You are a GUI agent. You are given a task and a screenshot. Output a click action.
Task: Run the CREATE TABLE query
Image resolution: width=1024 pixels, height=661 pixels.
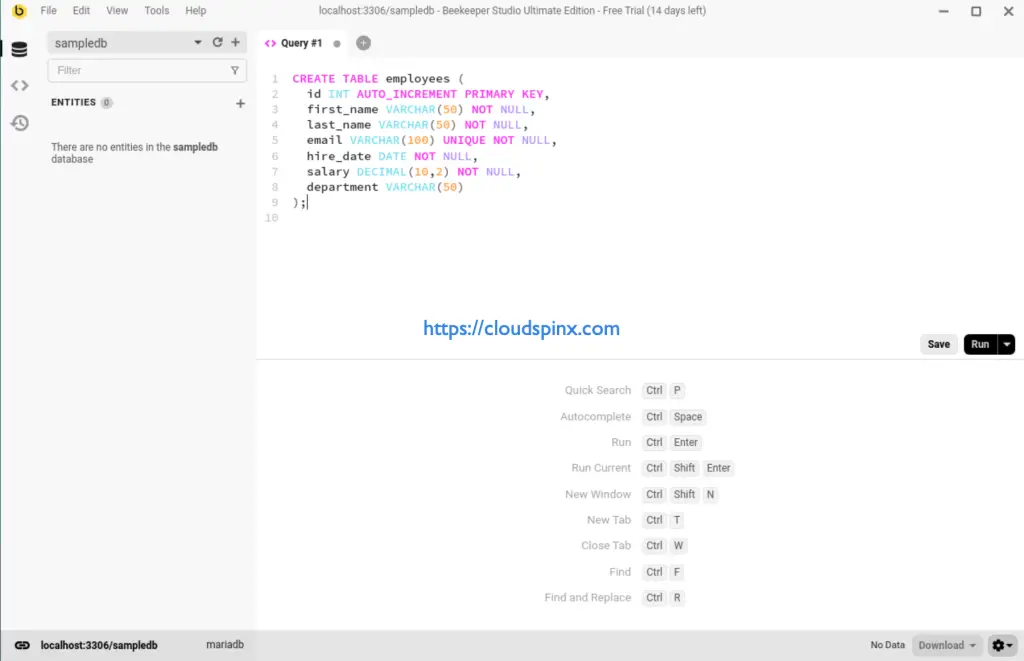[x=980, y=343]
